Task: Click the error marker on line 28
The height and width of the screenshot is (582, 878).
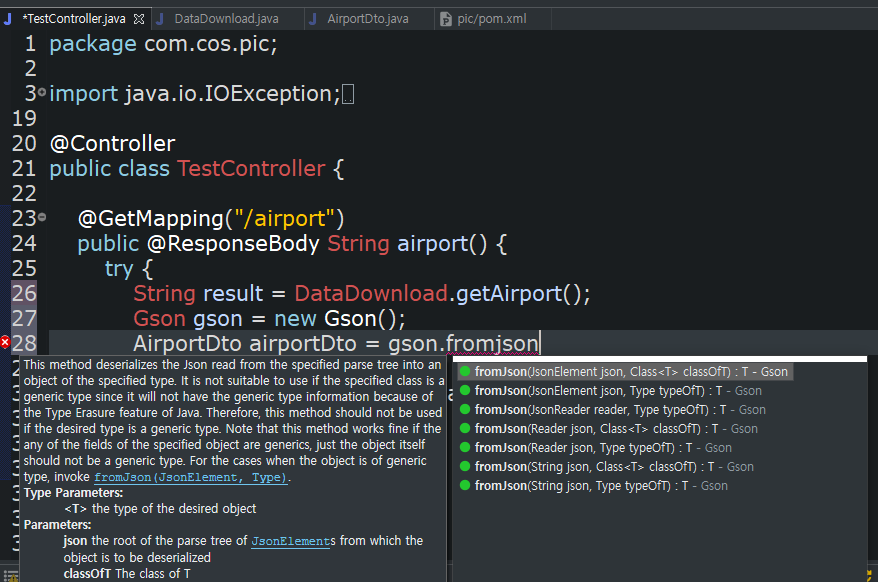Action: (5, 342)
